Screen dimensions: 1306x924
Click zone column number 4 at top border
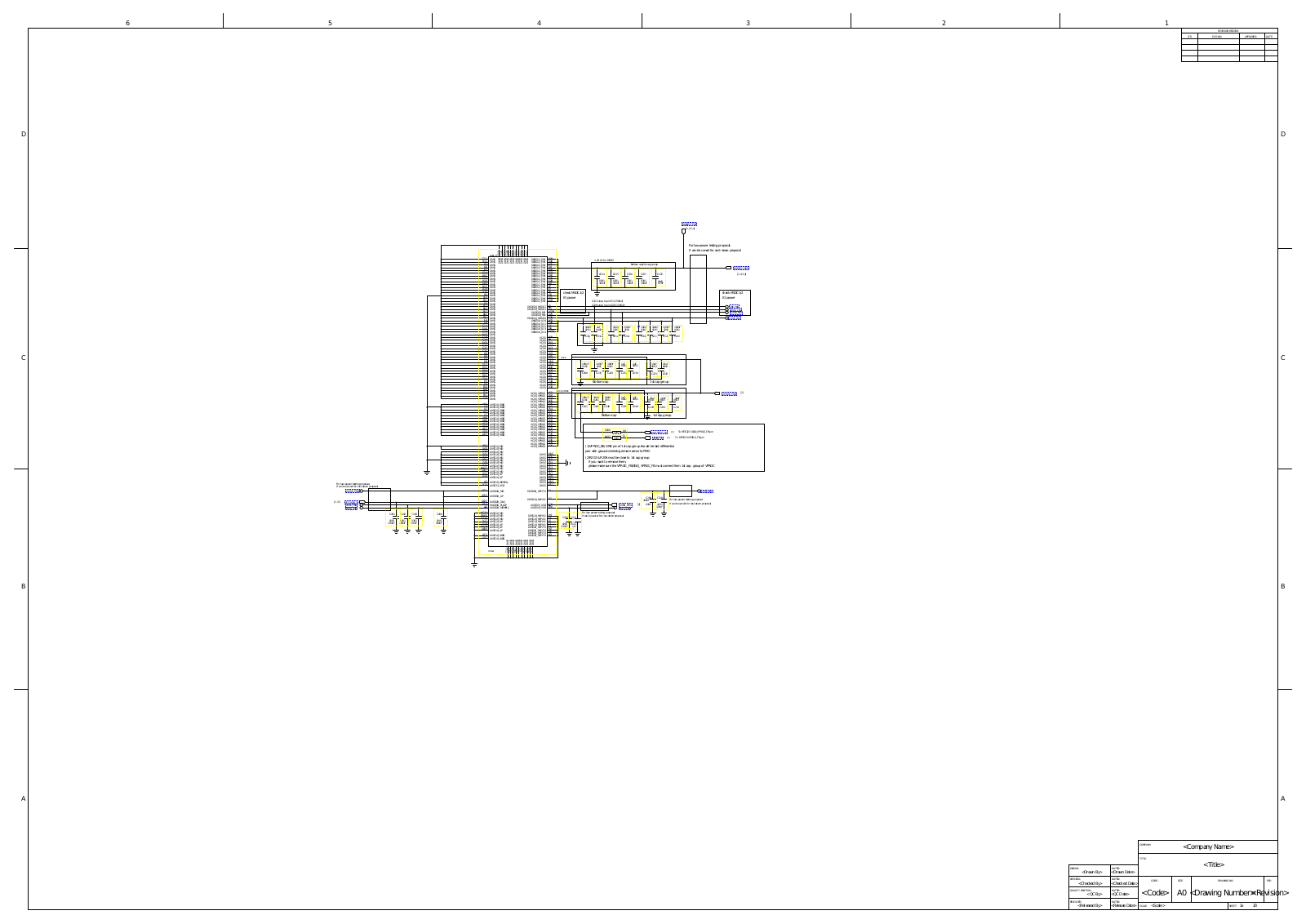tap(539, 23)
